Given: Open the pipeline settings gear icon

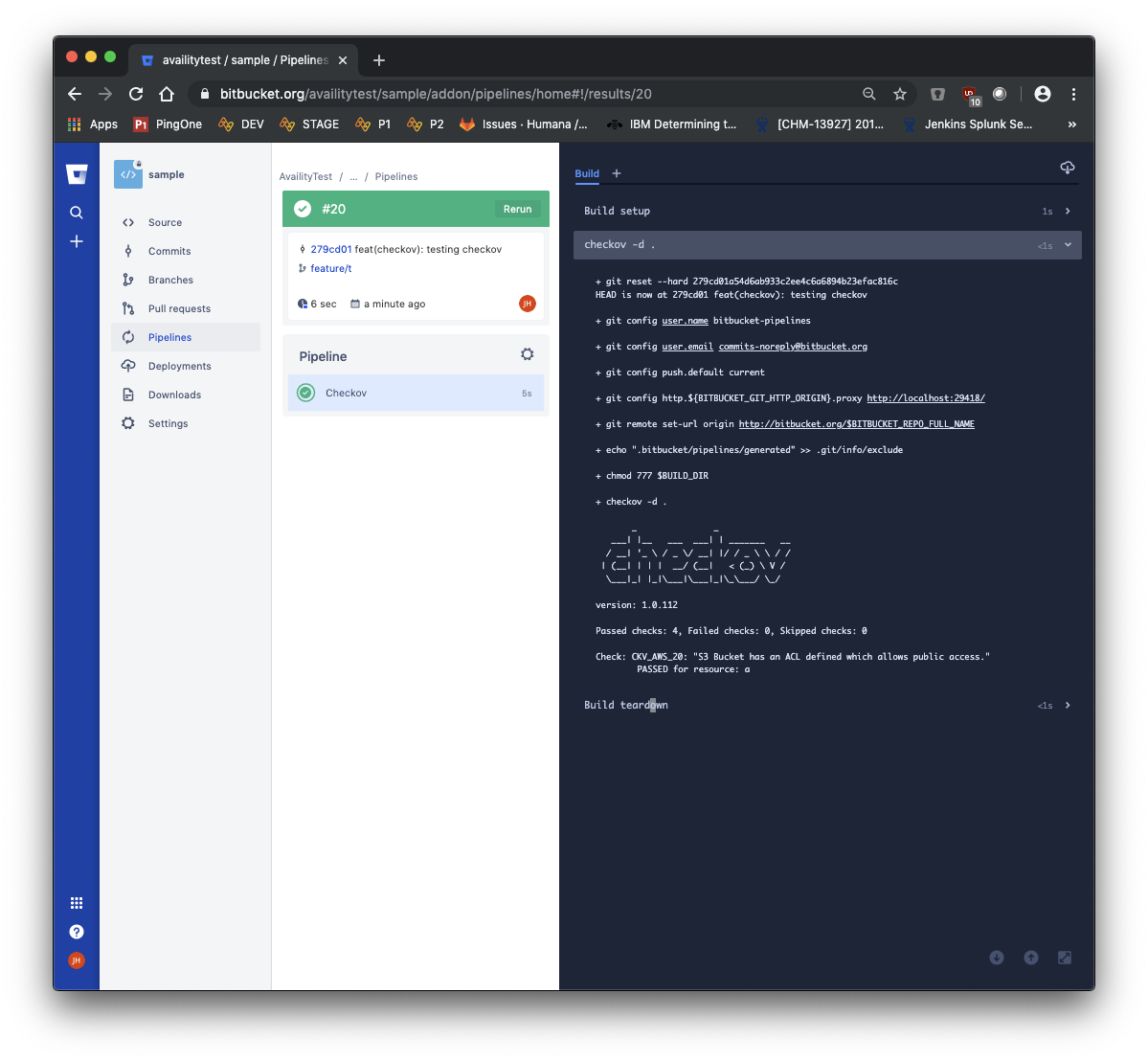Looking at the screenshot, I should click(528, 354).
